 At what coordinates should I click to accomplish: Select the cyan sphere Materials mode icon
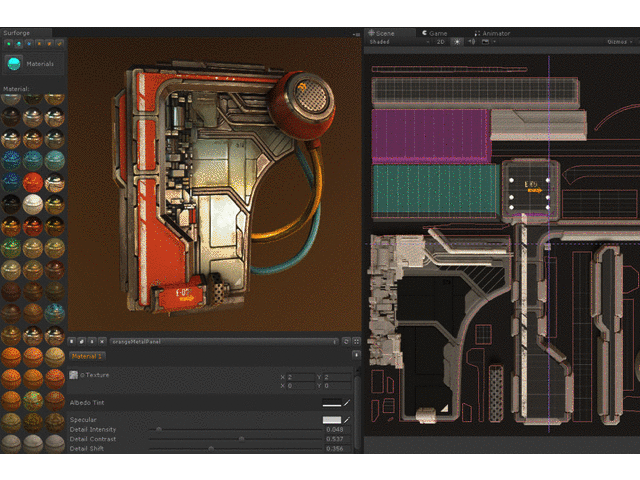click(x=19, y=43)
